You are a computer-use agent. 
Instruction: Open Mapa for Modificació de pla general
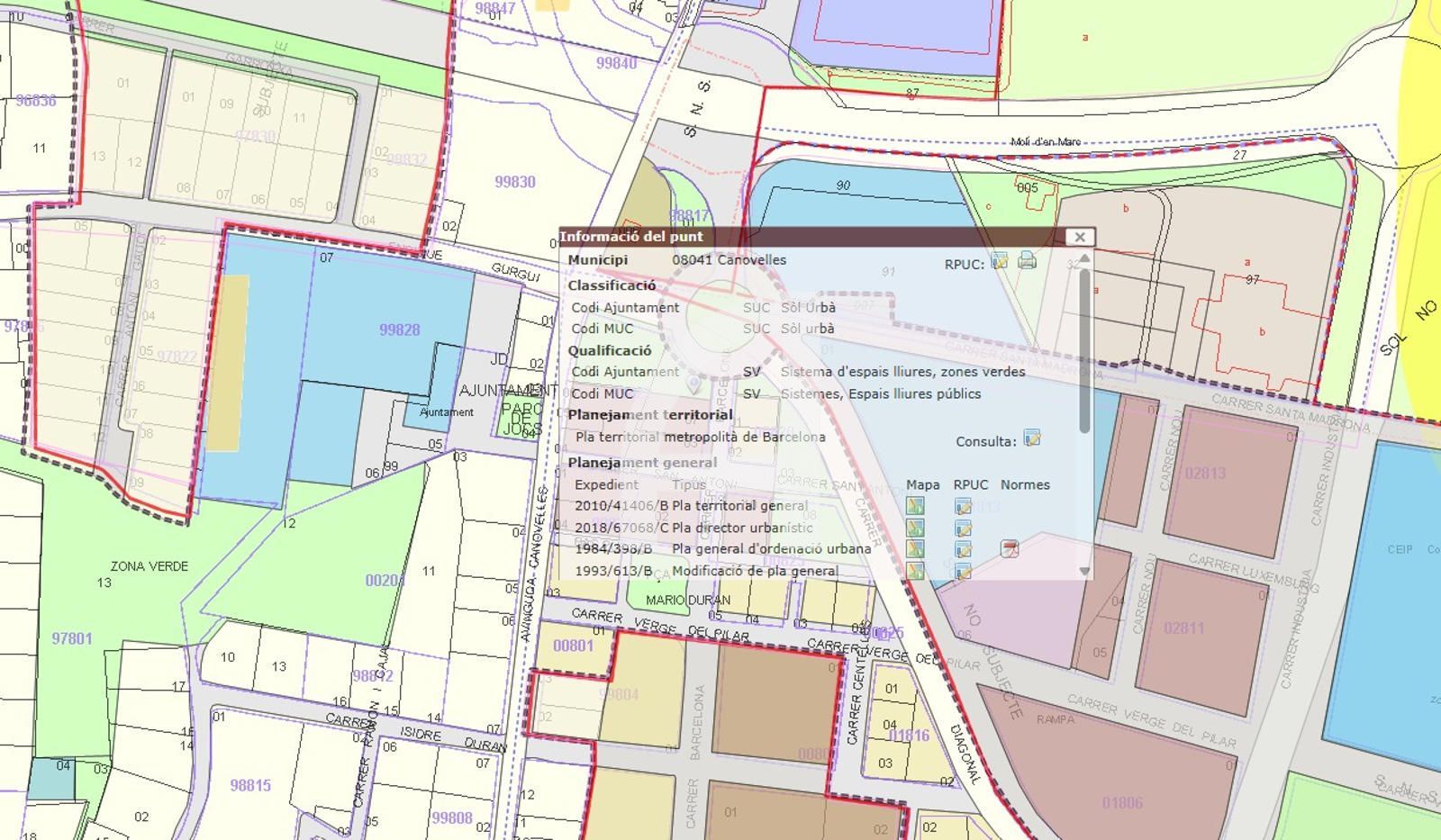[x=915, y=570]
